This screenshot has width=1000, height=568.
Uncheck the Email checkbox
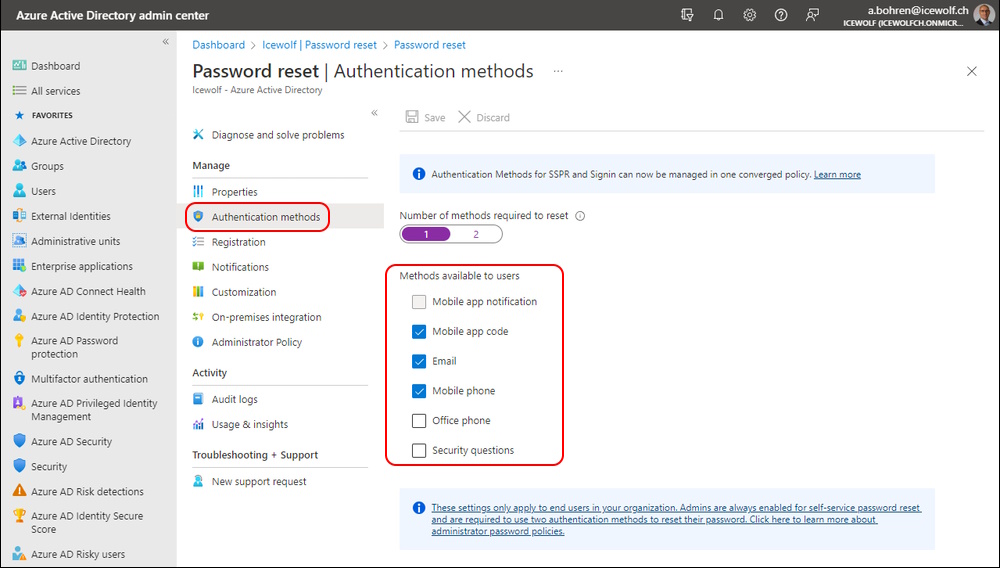click(419, 361)
